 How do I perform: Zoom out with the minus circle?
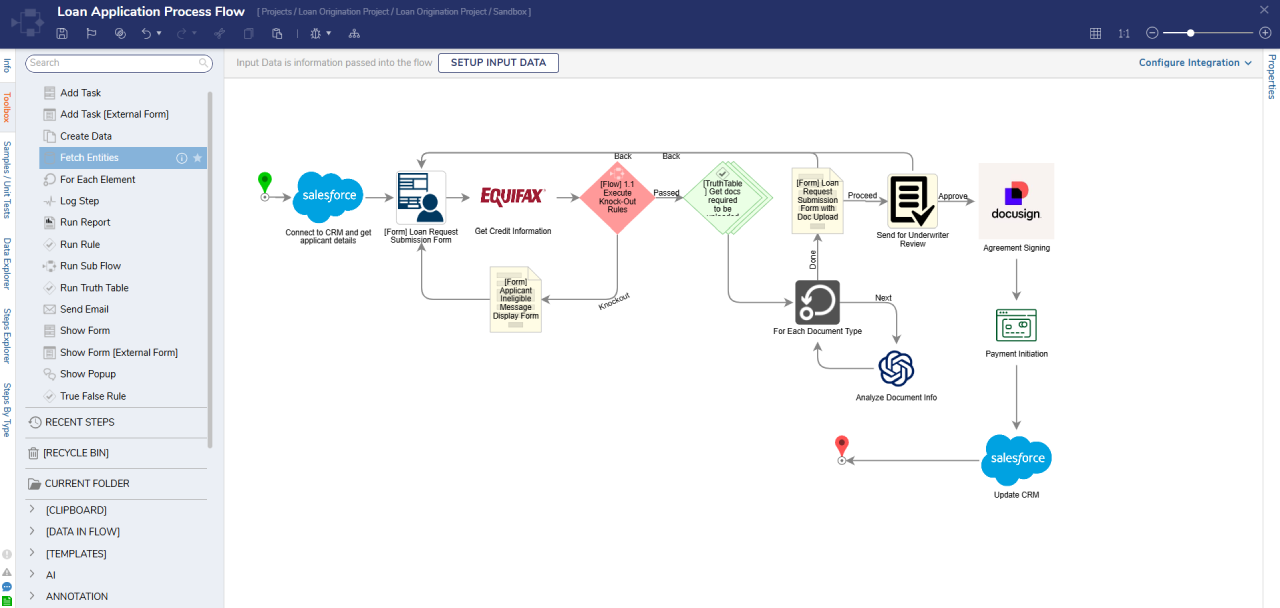(1152, 33)
